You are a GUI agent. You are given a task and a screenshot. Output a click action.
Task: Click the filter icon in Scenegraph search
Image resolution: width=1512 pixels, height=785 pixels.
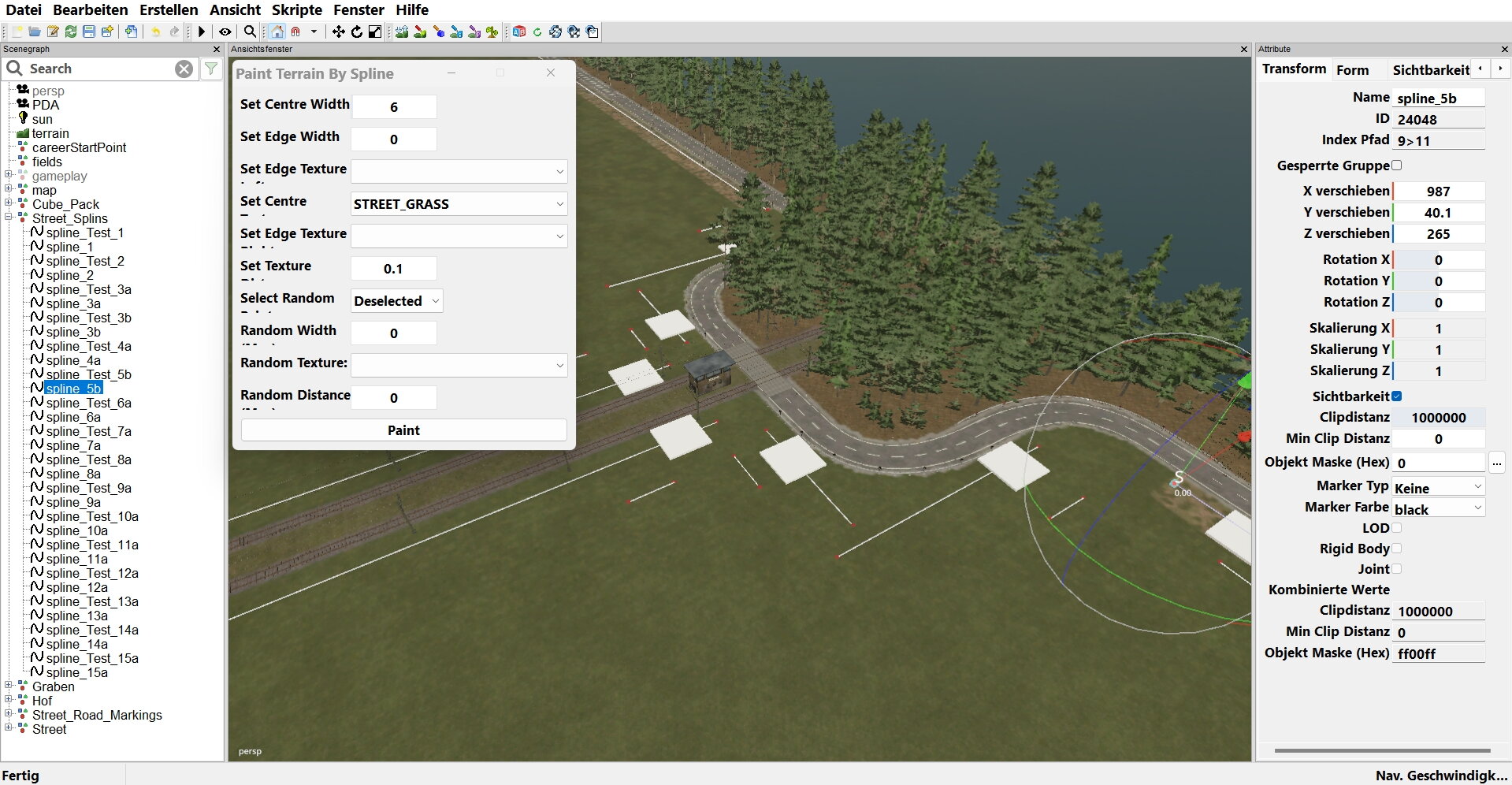(211, 69)
